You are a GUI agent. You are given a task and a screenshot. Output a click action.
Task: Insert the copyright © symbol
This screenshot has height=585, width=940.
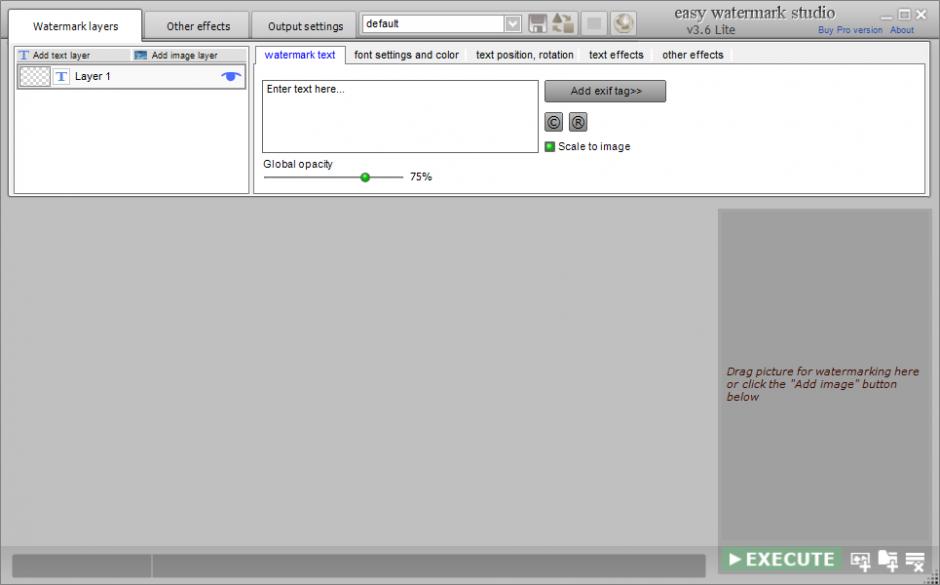pyautogui.click(x=553, y=122)
